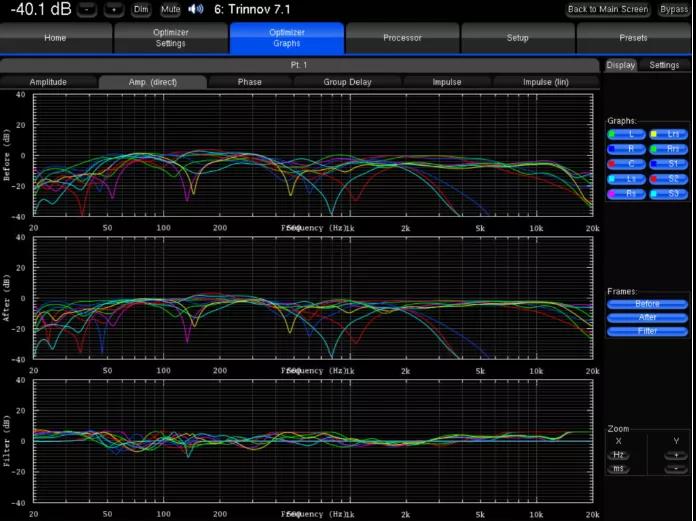Viewport: 696px width, 521px height.
Task: Toggle the Before frame
Action: pyautogui.click(x=647, y=304)
